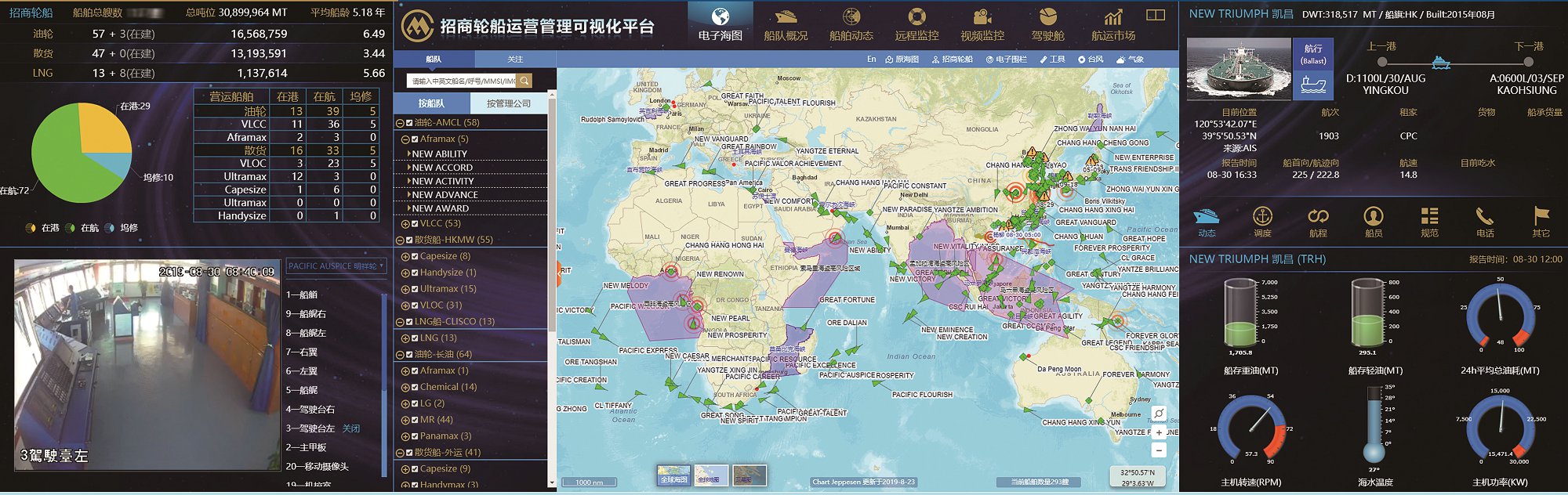The height and width of the screenshot is (495, 1568).
Task: Uncheck the LNG船-CLISCO (13) checkbox
Action: [x=409, y=322]
